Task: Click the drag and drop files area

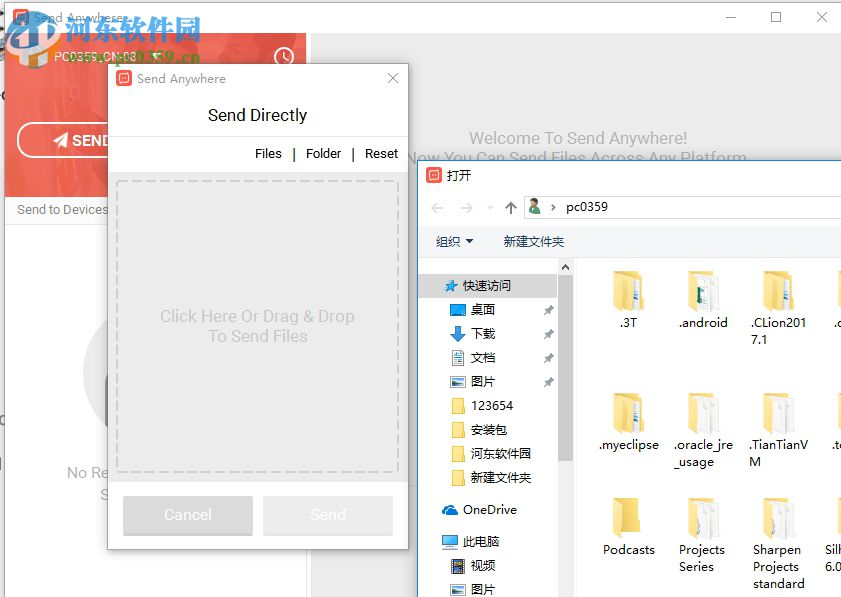Action: point(257,327)
